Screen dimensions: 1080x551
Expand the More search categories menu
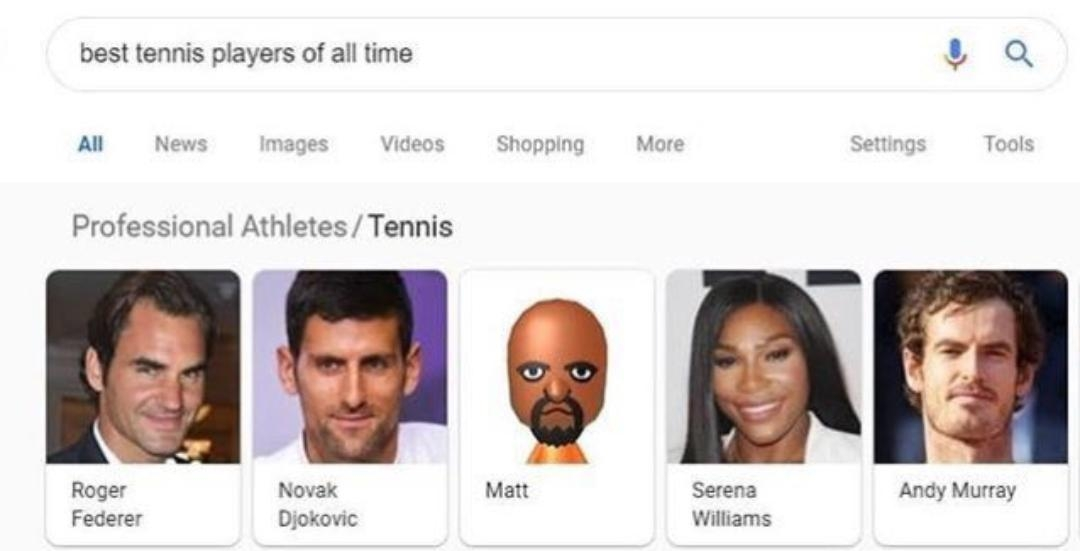pyautogui.click(x=660, y=144)
